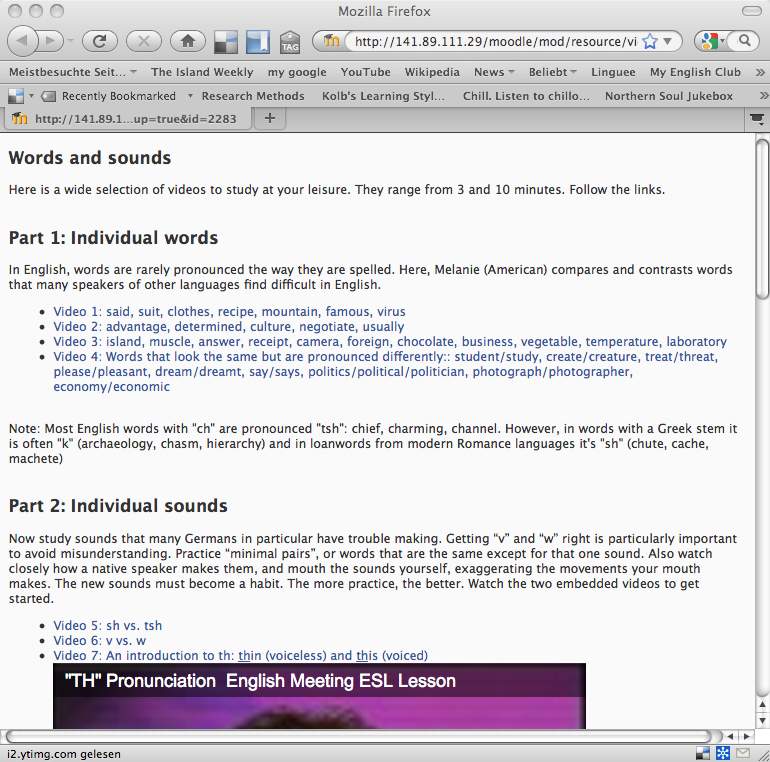Click the mail envelope status bar icon
The width and height of the screenshot is (770, 762).
[744, 751]
